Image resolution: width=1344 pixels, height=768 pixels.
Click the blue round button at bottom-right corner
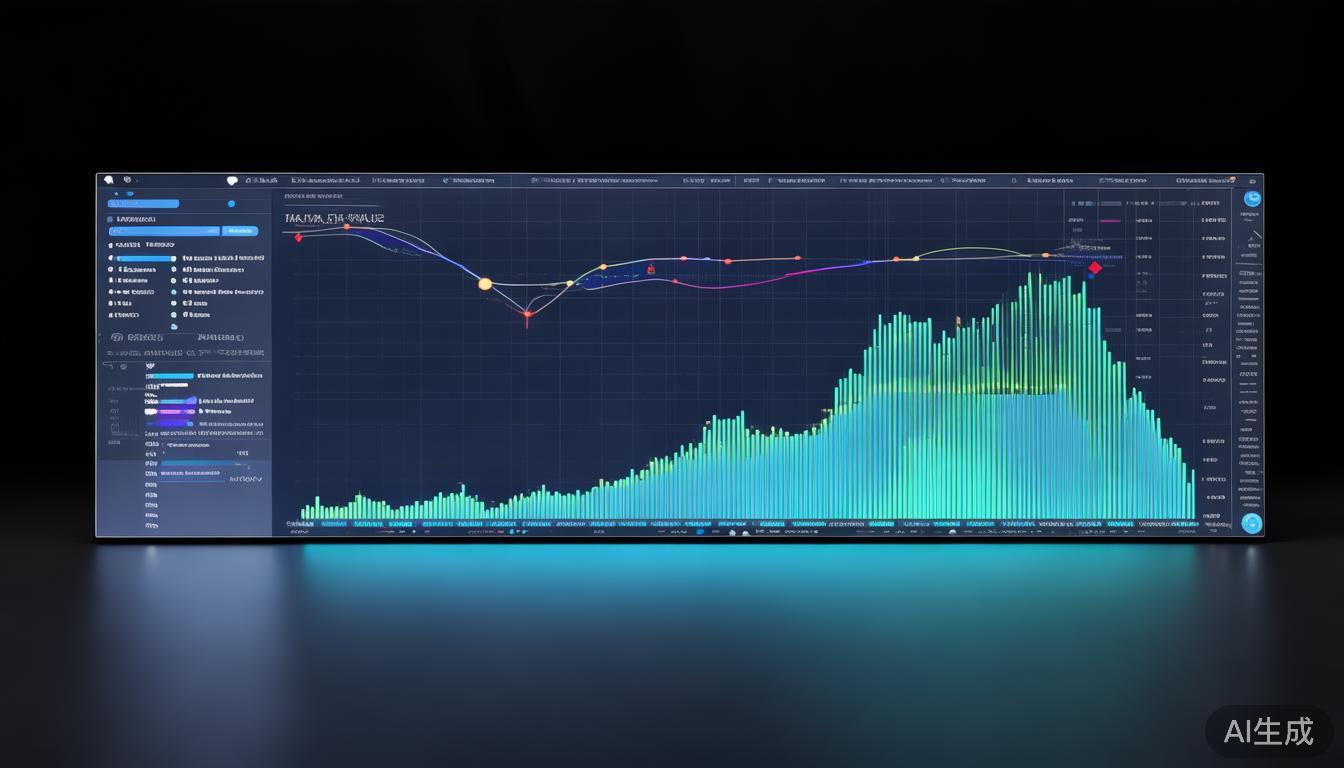pyautogui.click(x=1251, y=523)
